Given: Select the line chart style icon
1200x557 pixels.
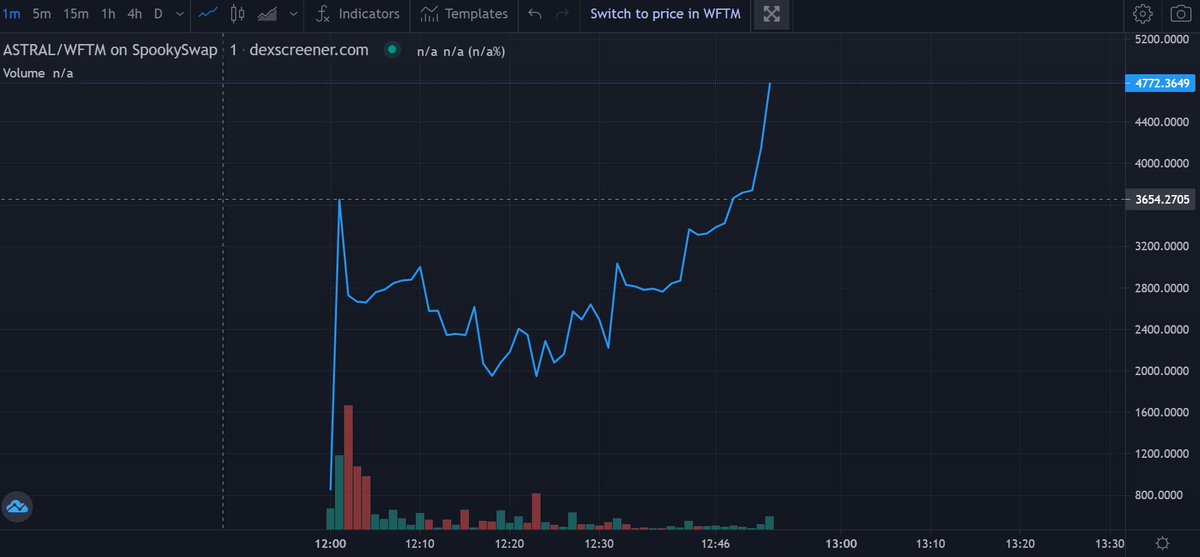Looking at the screenshot, I should [x=208, y=14].
